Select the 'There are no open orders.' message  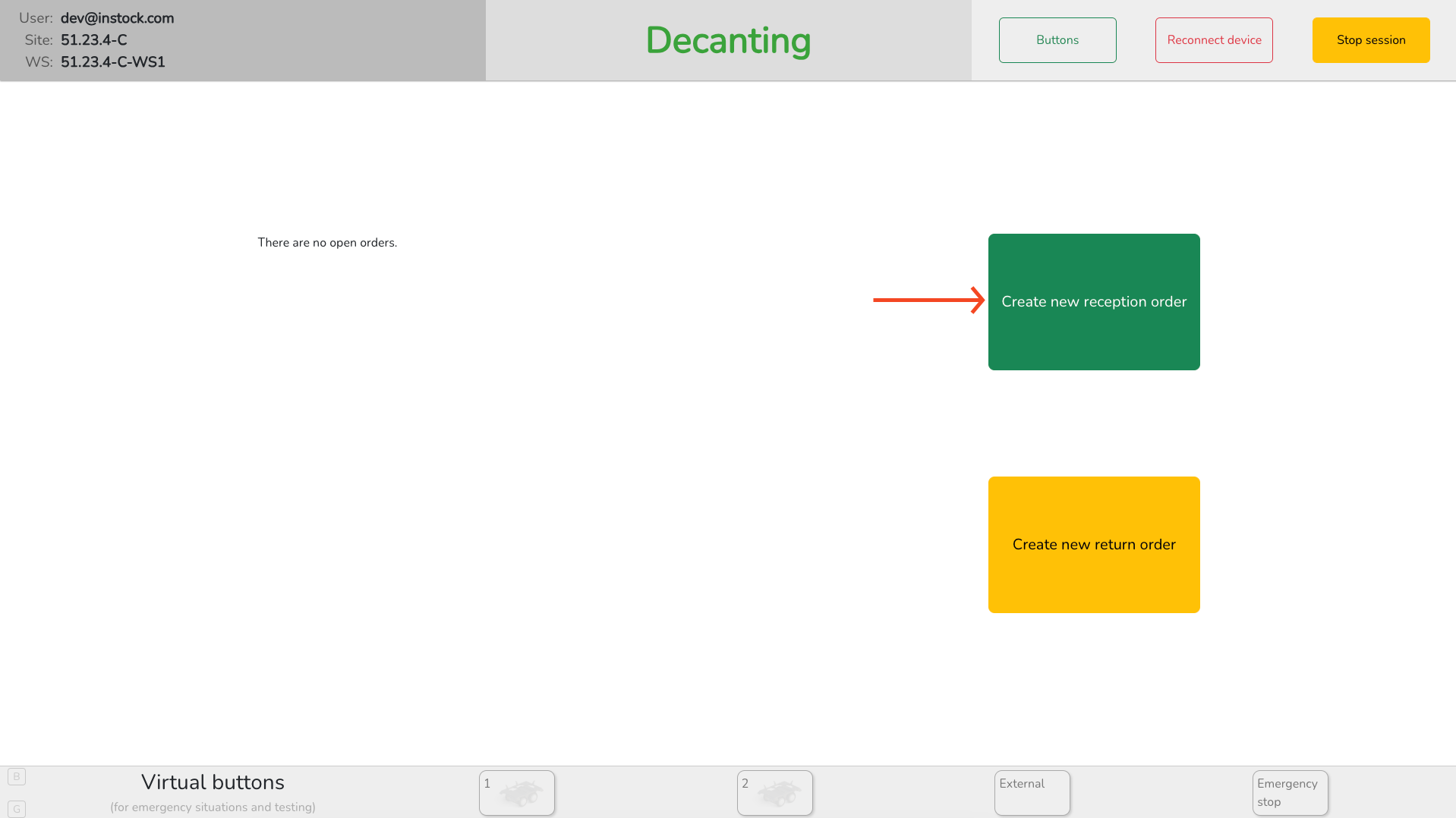click(x=327, y=243)
